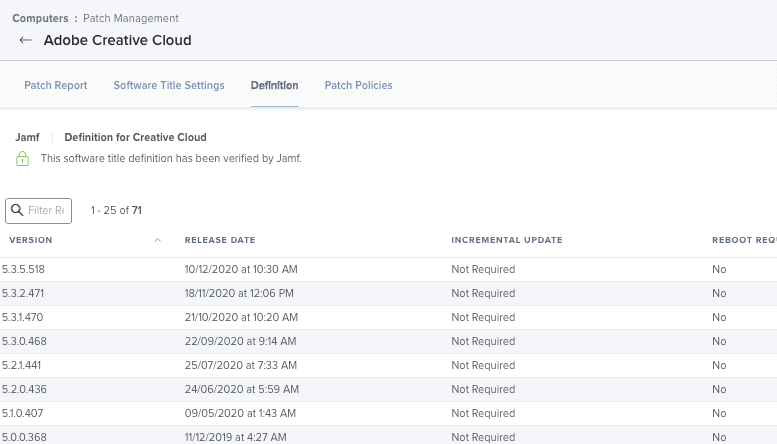
Task: Click the green verified lock icon
Action: [x=22, y=159]
